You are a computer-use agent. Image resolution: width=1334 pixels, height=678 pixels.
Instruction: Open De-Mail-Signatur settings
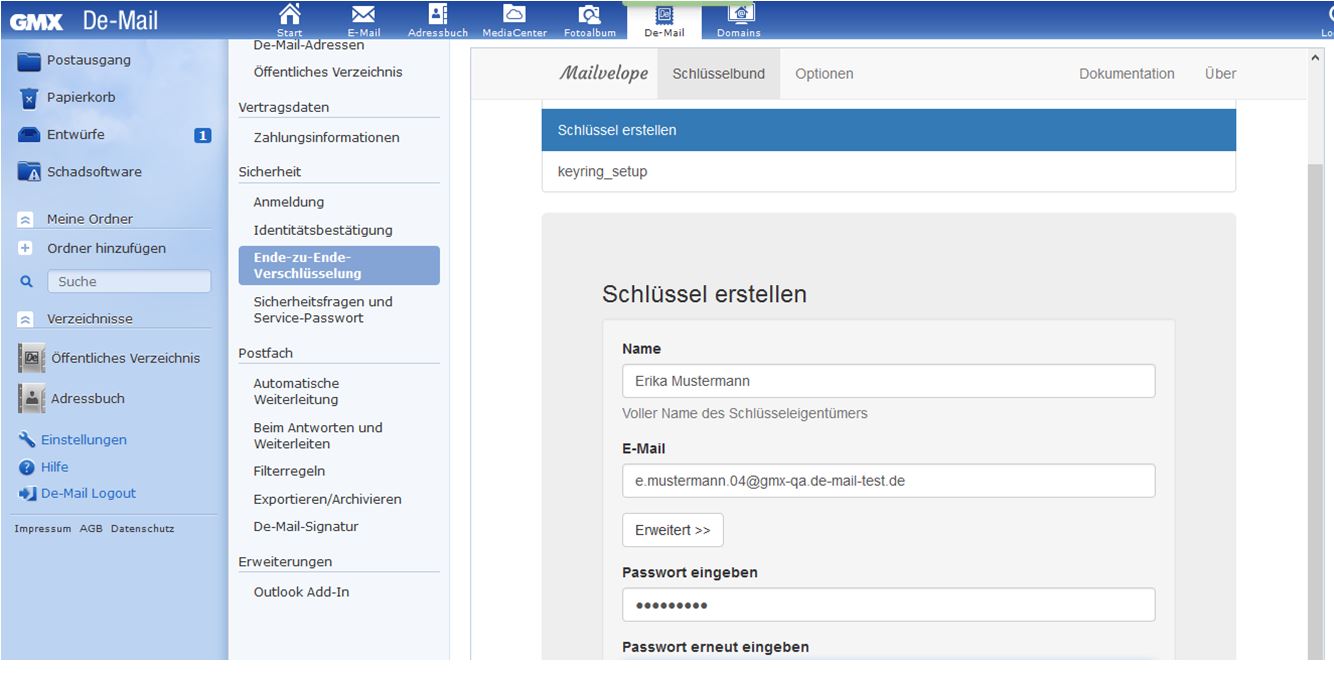coord(306,526)
